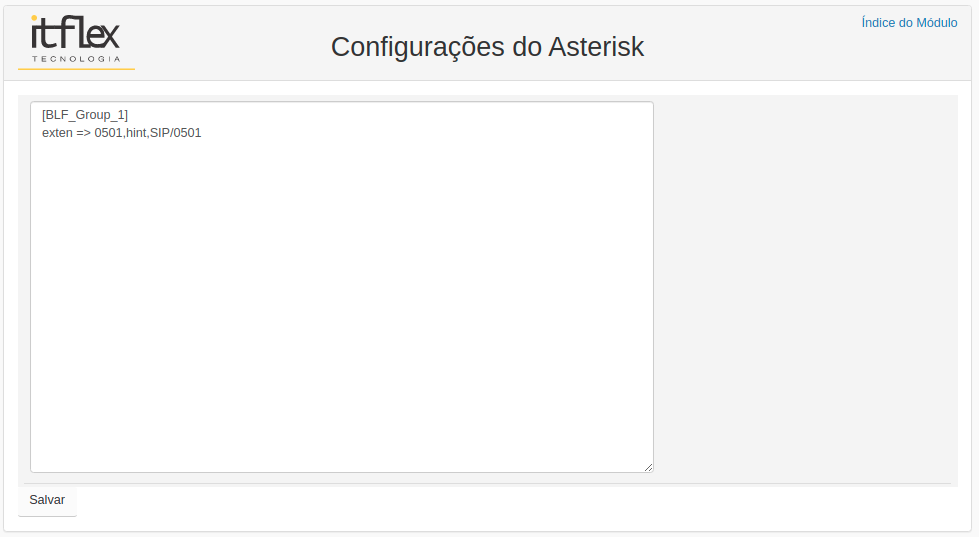Place cursor on the exten => 0501 line

tap(122, 132)
